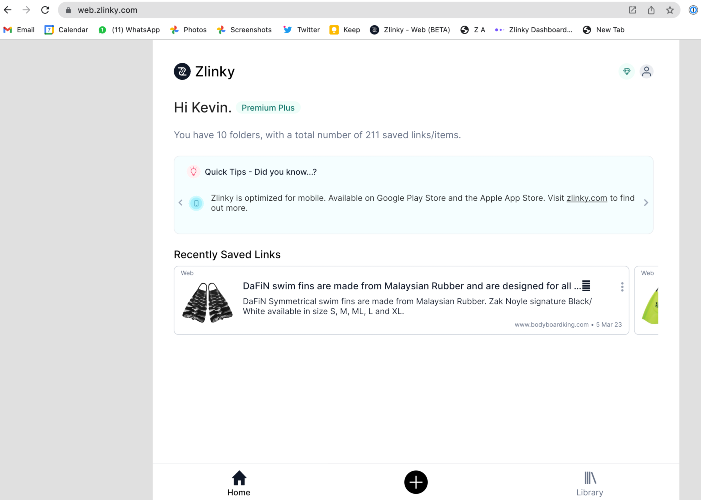Image resolution: width=701 pixels, height=500 pixels.
Task: Open the New Tab bookmark
Action: tap(604, 30)
